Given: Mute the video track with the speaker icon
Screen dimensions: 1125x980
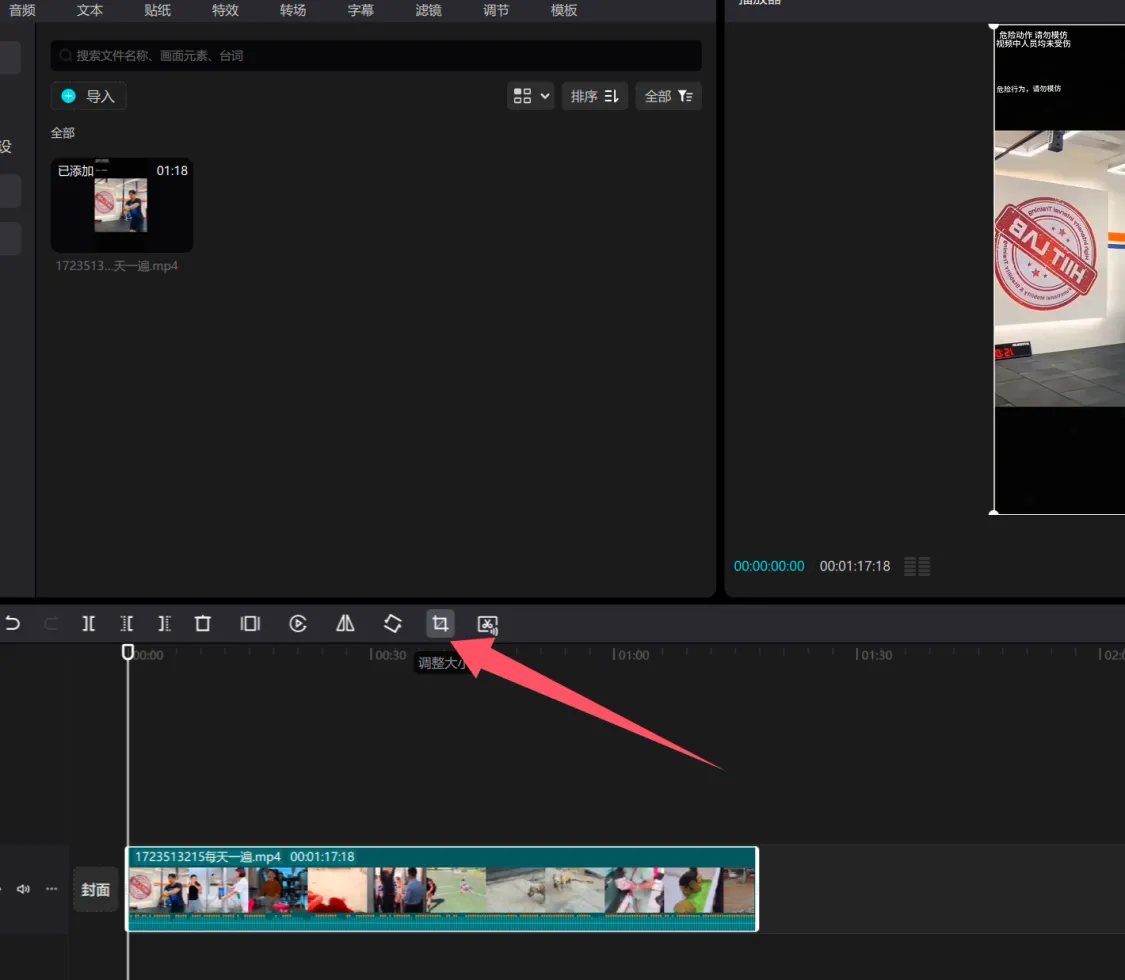Looking at the screenshot, I should pos(24,889).
